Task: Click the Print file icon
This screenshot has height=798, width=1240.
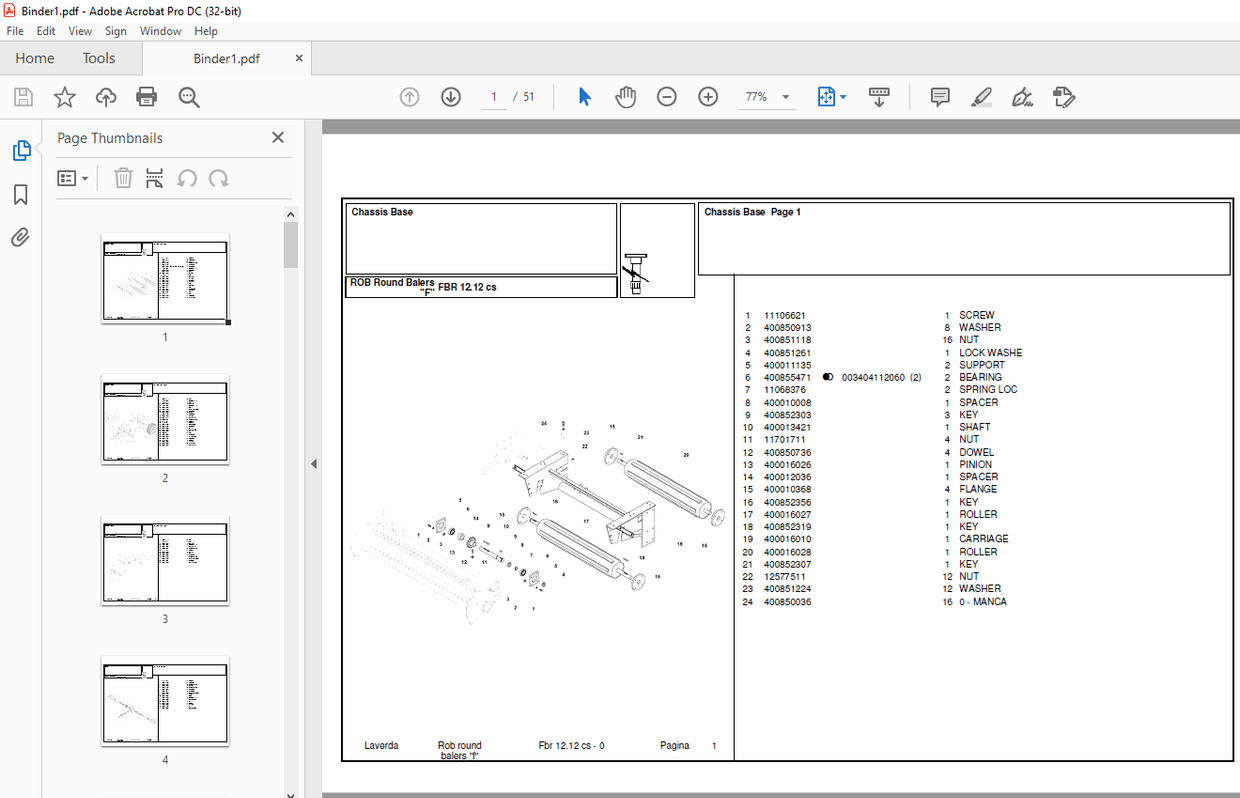Action: coord(147,97)
